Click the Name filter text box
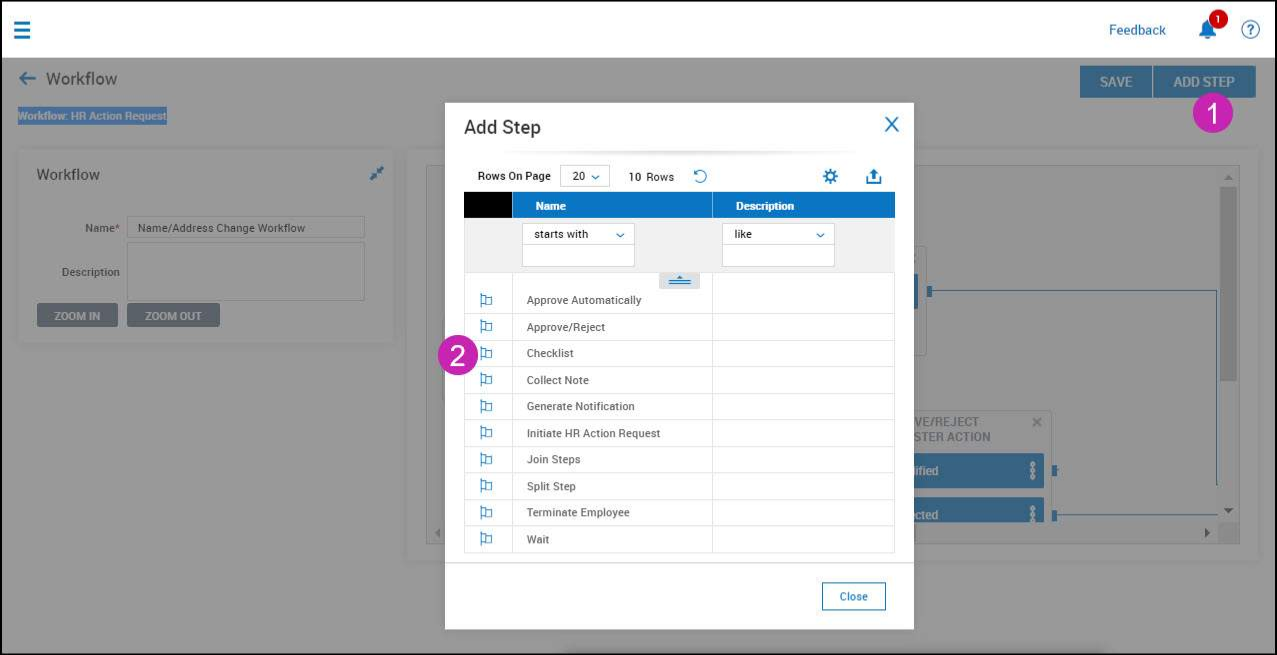 pos(578,256)
